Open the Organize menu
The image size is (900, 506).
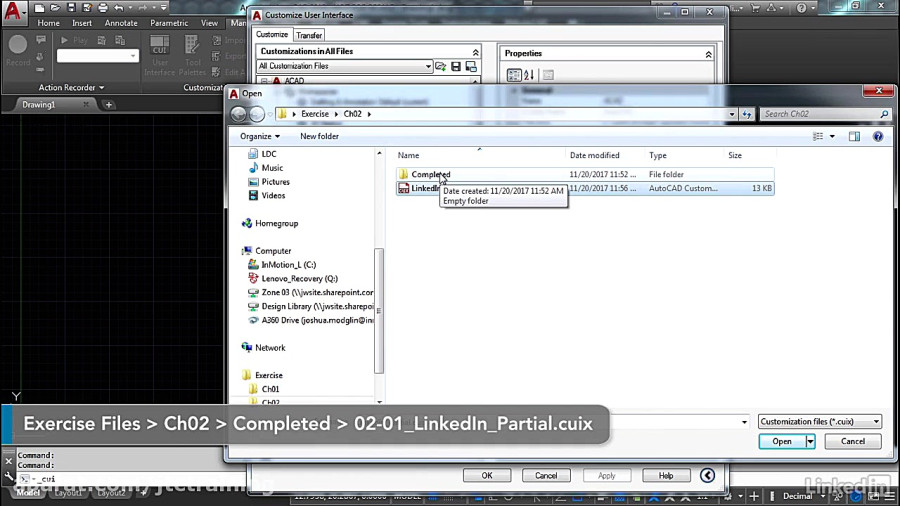(260, 136)
